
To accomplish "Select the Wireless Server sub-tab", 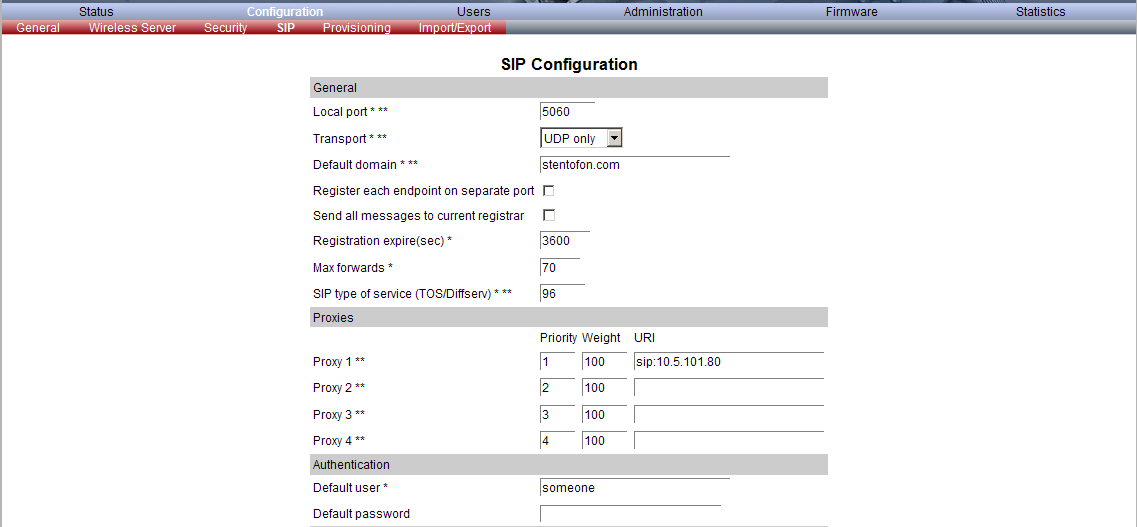I will (x=132, y=28).
